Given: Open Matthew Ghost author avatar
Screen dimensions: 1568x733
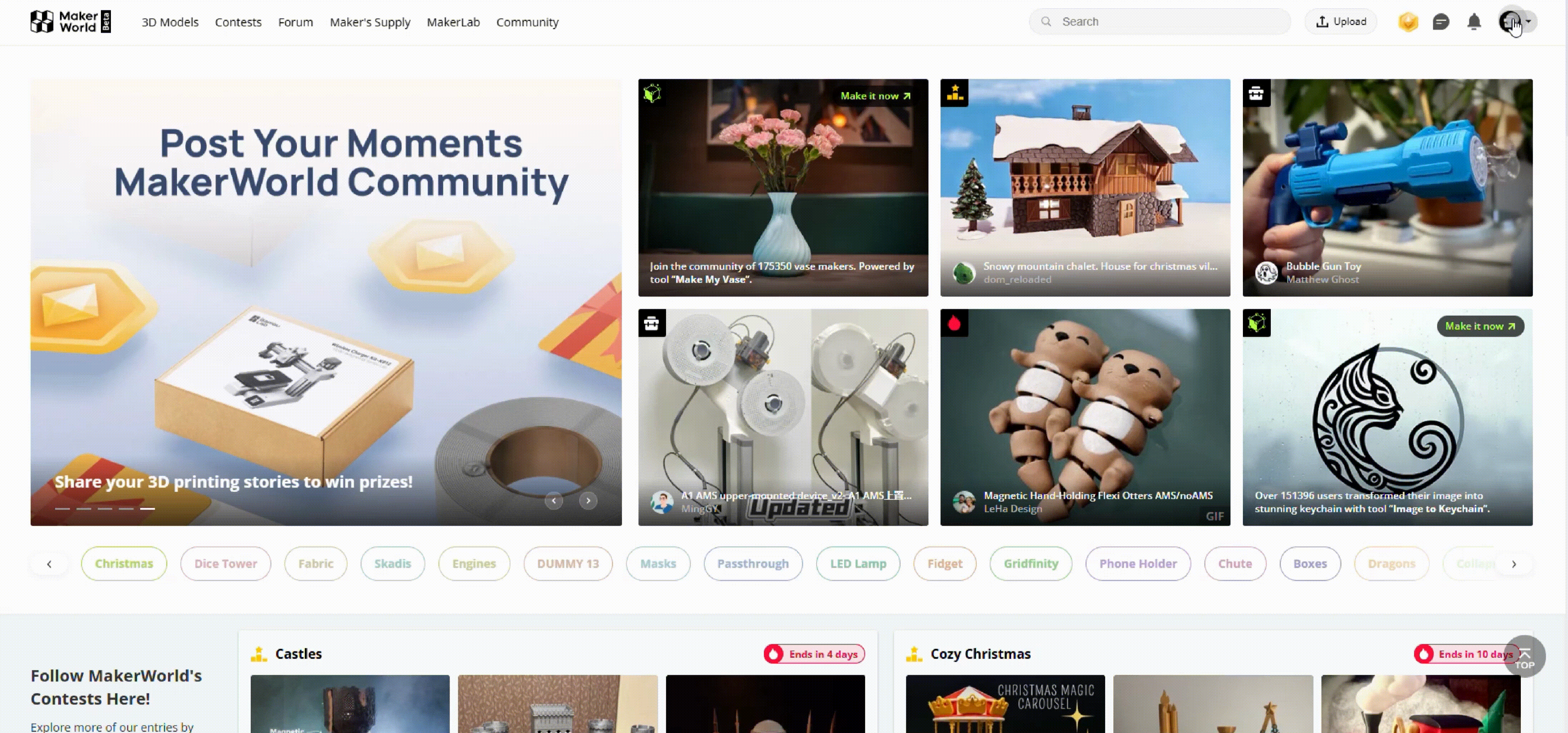Looking at the screenshot, I should (1267, 273).
